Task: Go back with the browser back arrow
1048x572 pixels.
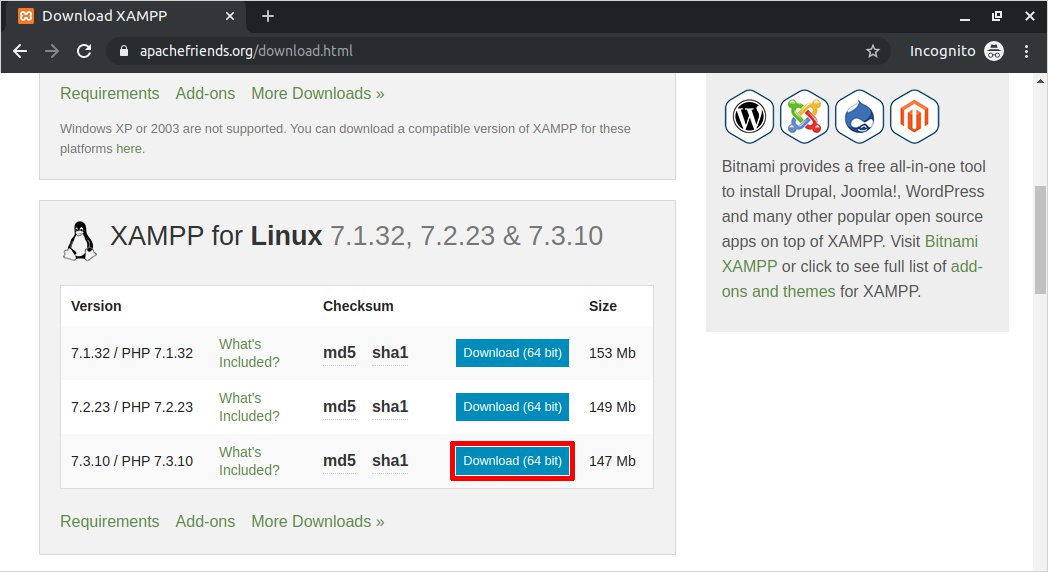Action: 20,51
